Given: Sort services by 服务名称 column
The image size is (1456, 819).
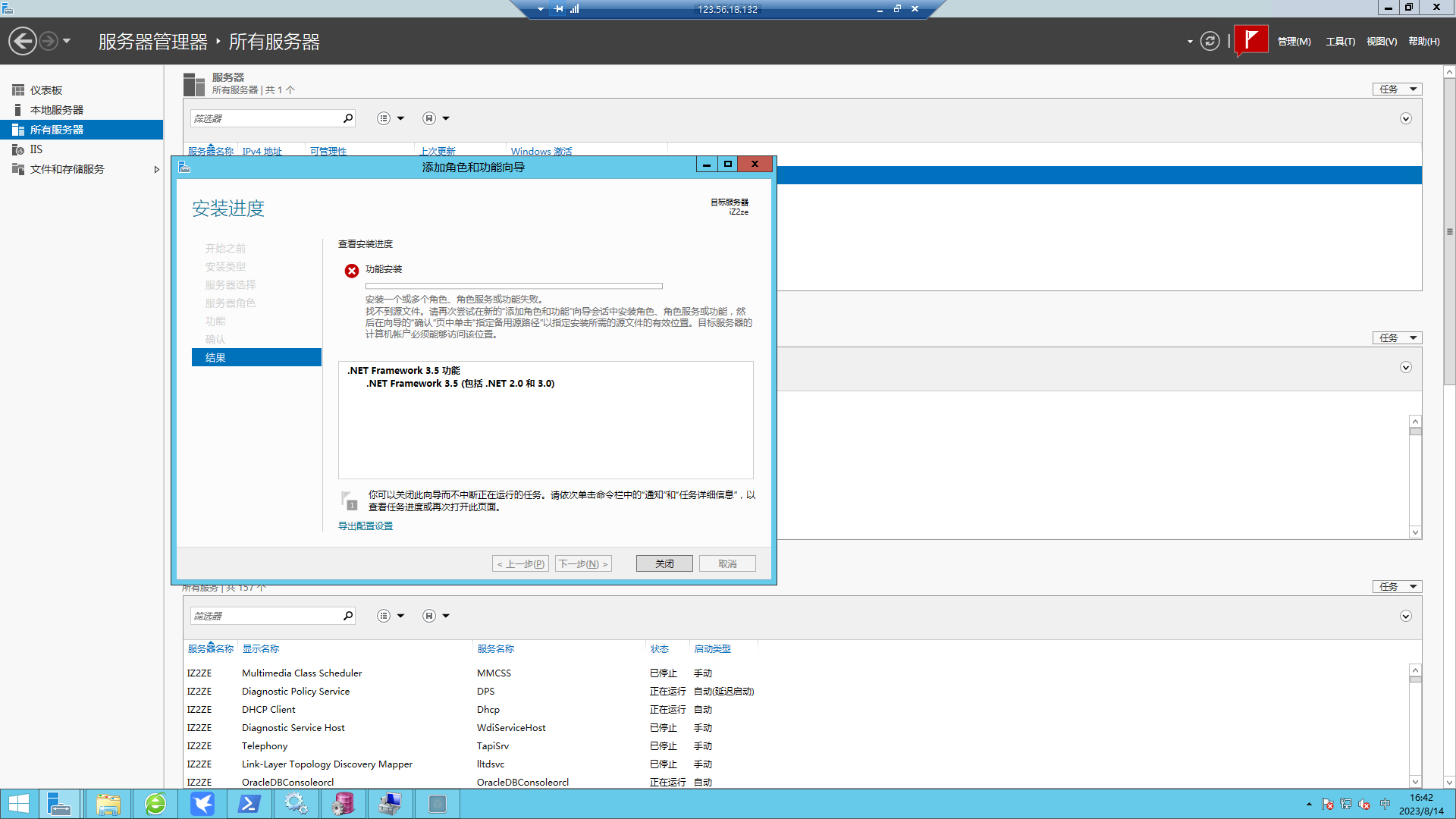Looking at the screenshot, I should tap(495, 649).
